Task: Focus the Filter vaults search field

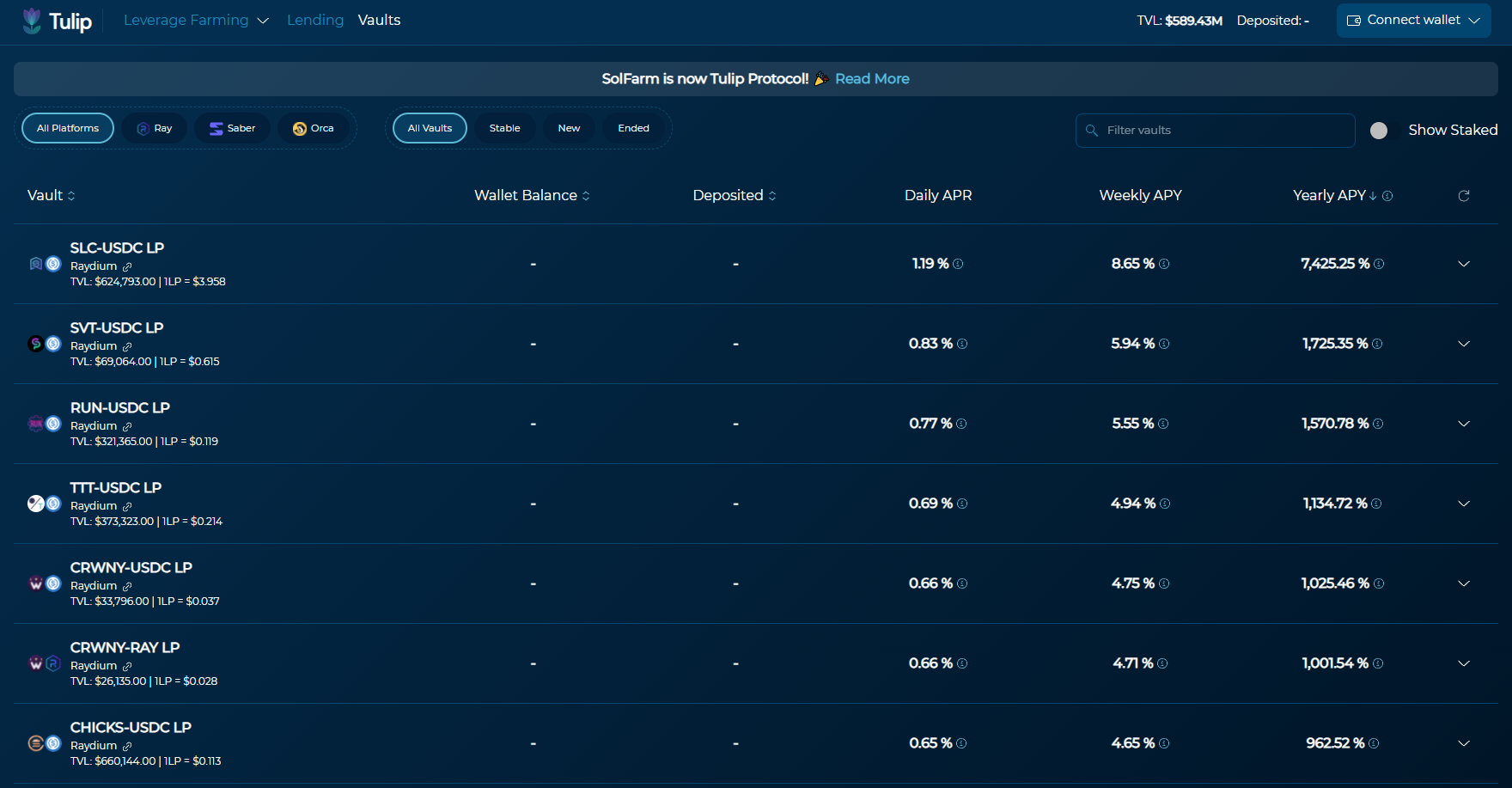Action: pyautogui.click(x=1215, y=131)
